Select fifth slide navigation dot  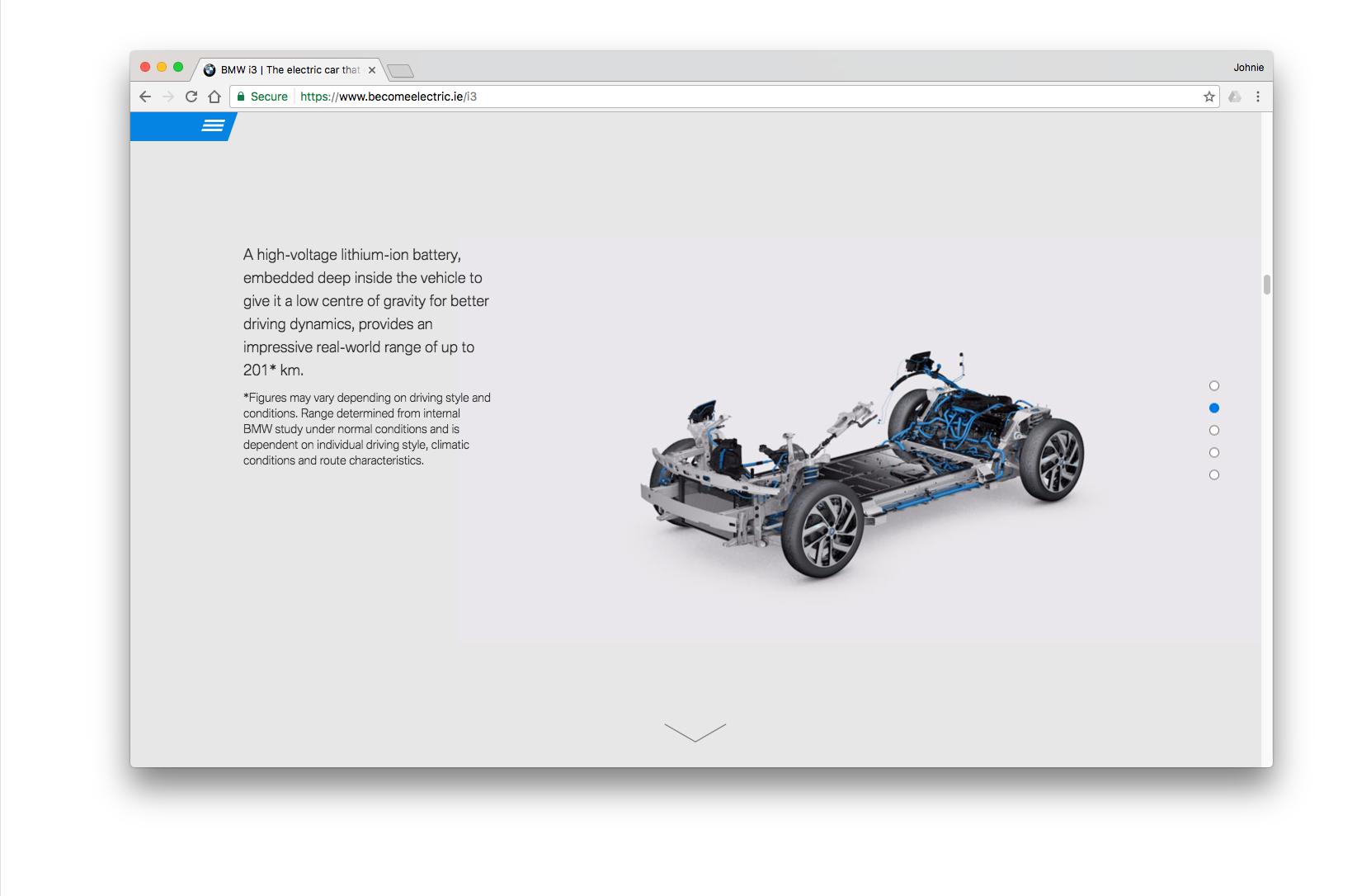(1214, 474)
